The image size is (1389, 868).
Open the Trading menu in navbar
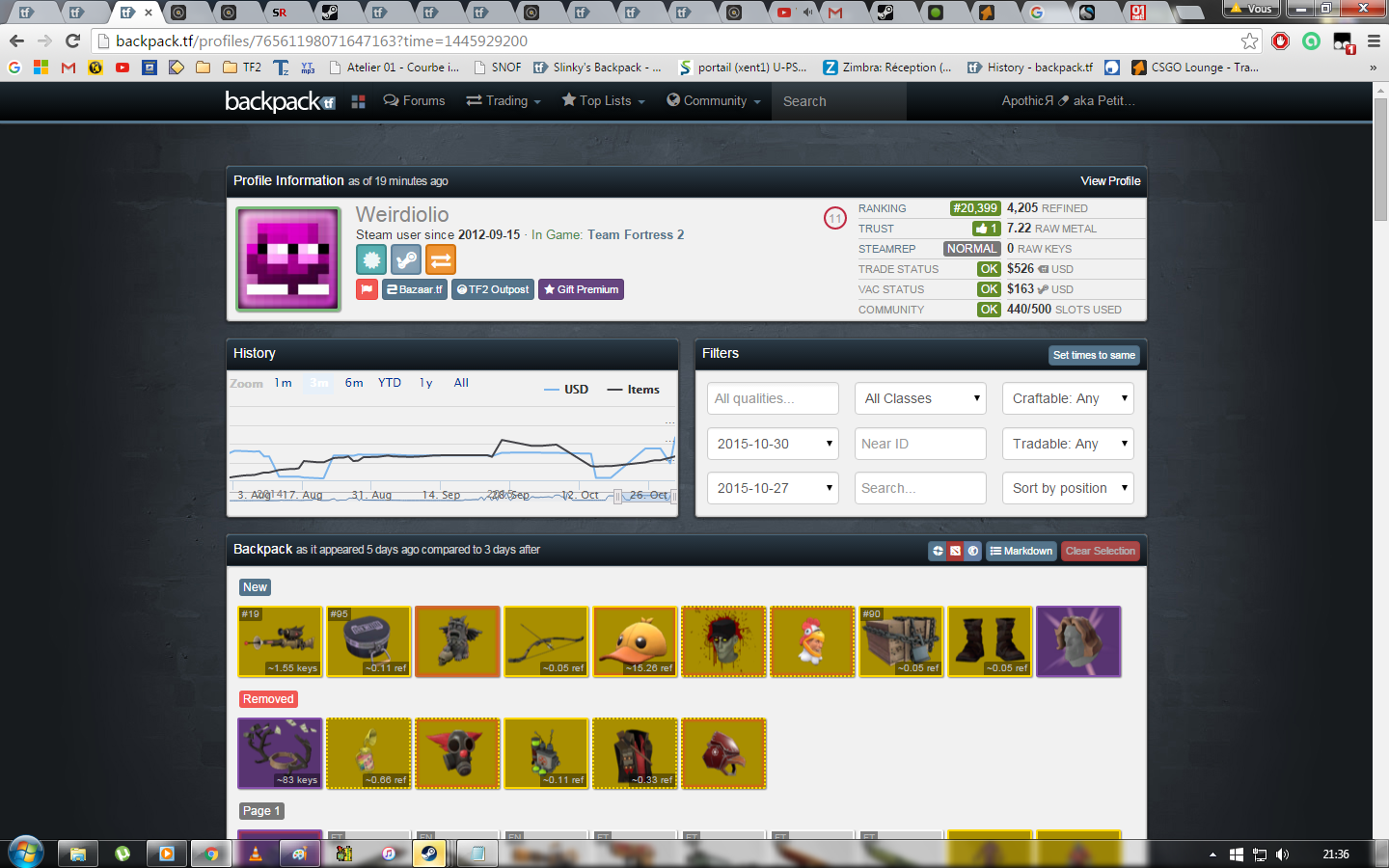(x=504, y=101)
